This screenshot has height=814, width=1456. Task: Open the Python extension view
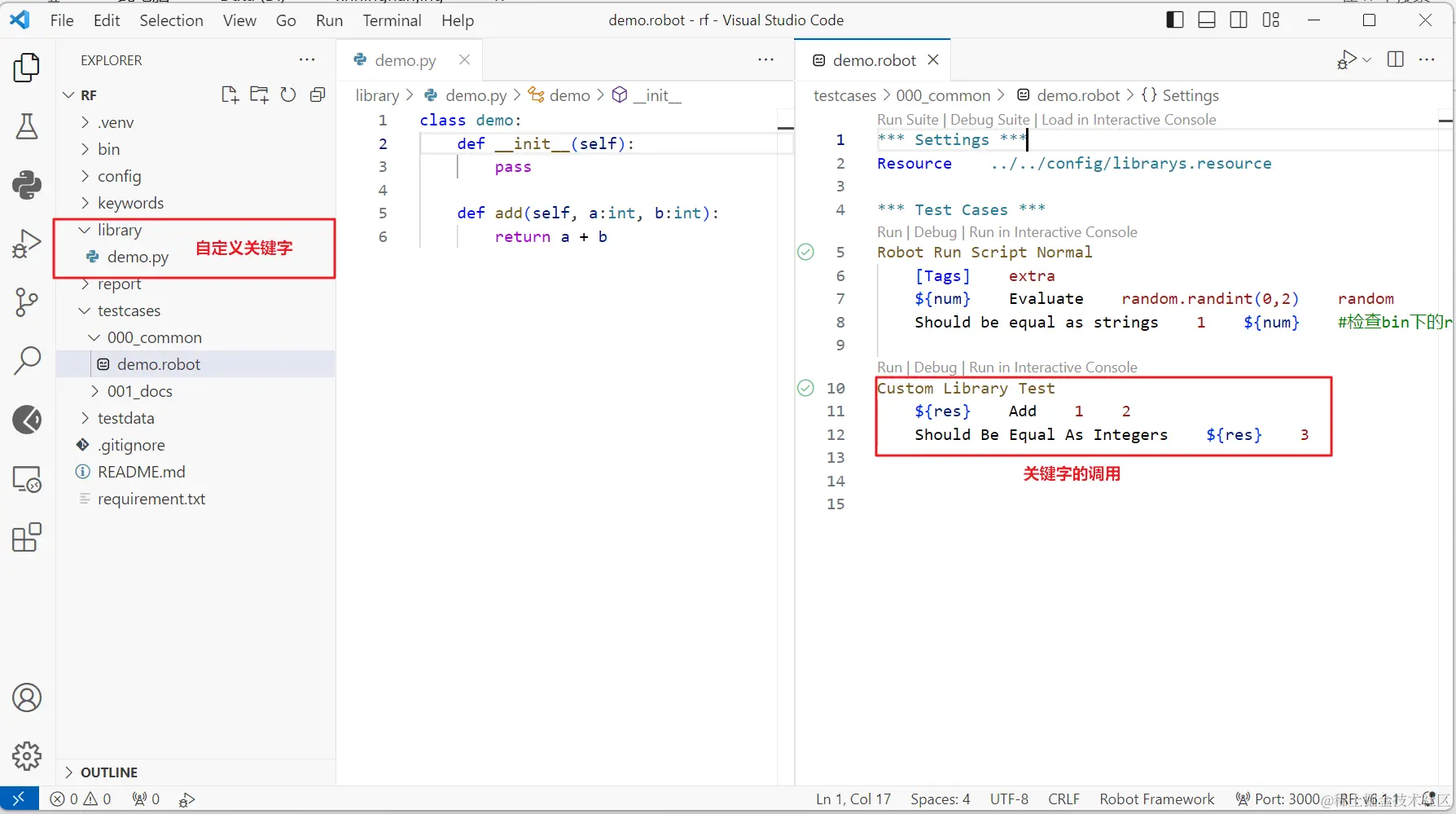[27, 185]
